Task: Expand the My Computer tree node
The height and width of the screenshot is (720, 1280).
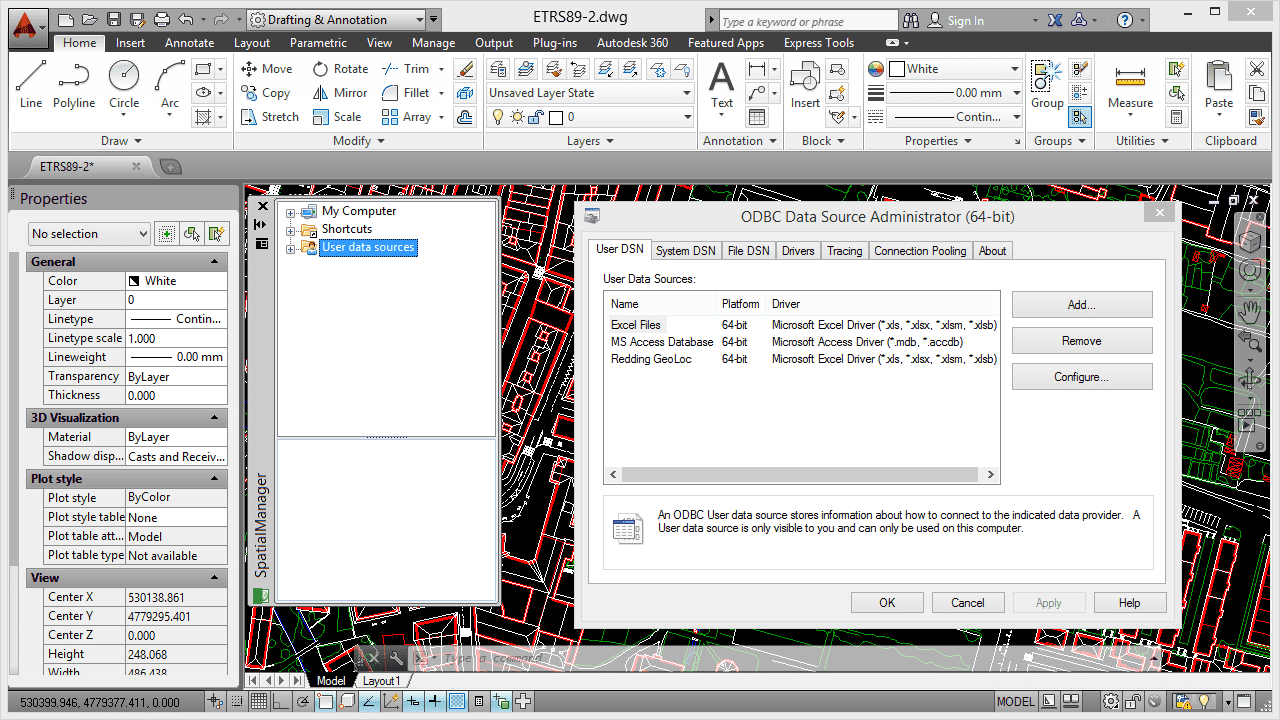Action: (291, 212)
